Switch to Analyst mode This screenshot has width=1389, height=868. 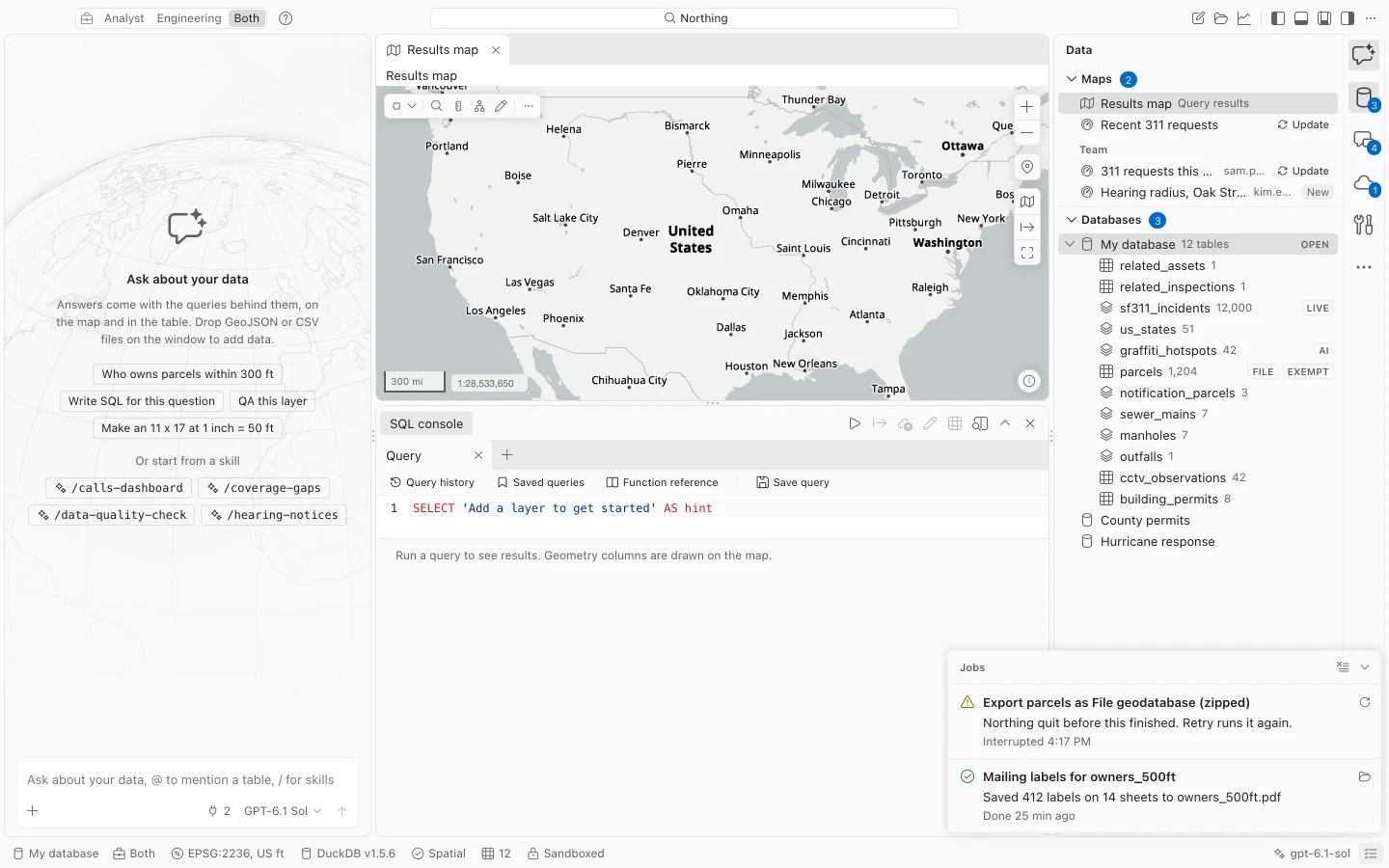tap(124, 18)
